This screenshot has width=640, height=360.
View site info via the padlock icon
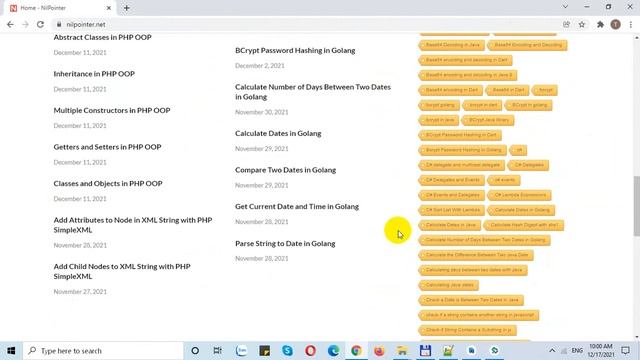coord(59,24)
